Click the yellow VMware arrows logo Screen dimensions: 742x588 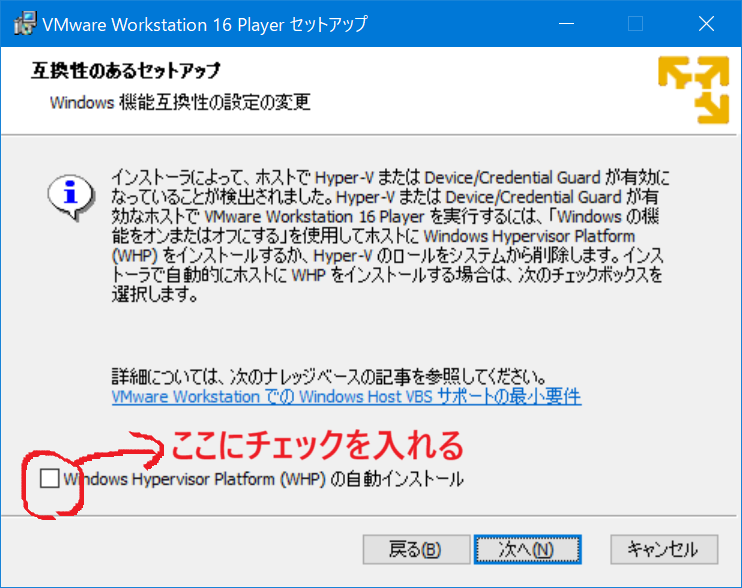[x=693, y=90]
